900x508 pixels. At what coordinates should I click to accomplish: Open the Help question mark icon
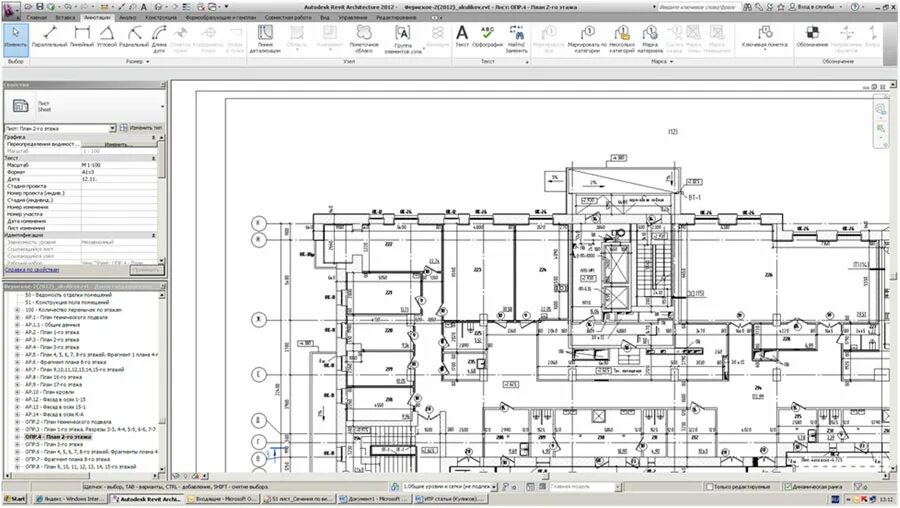(855, 7)
